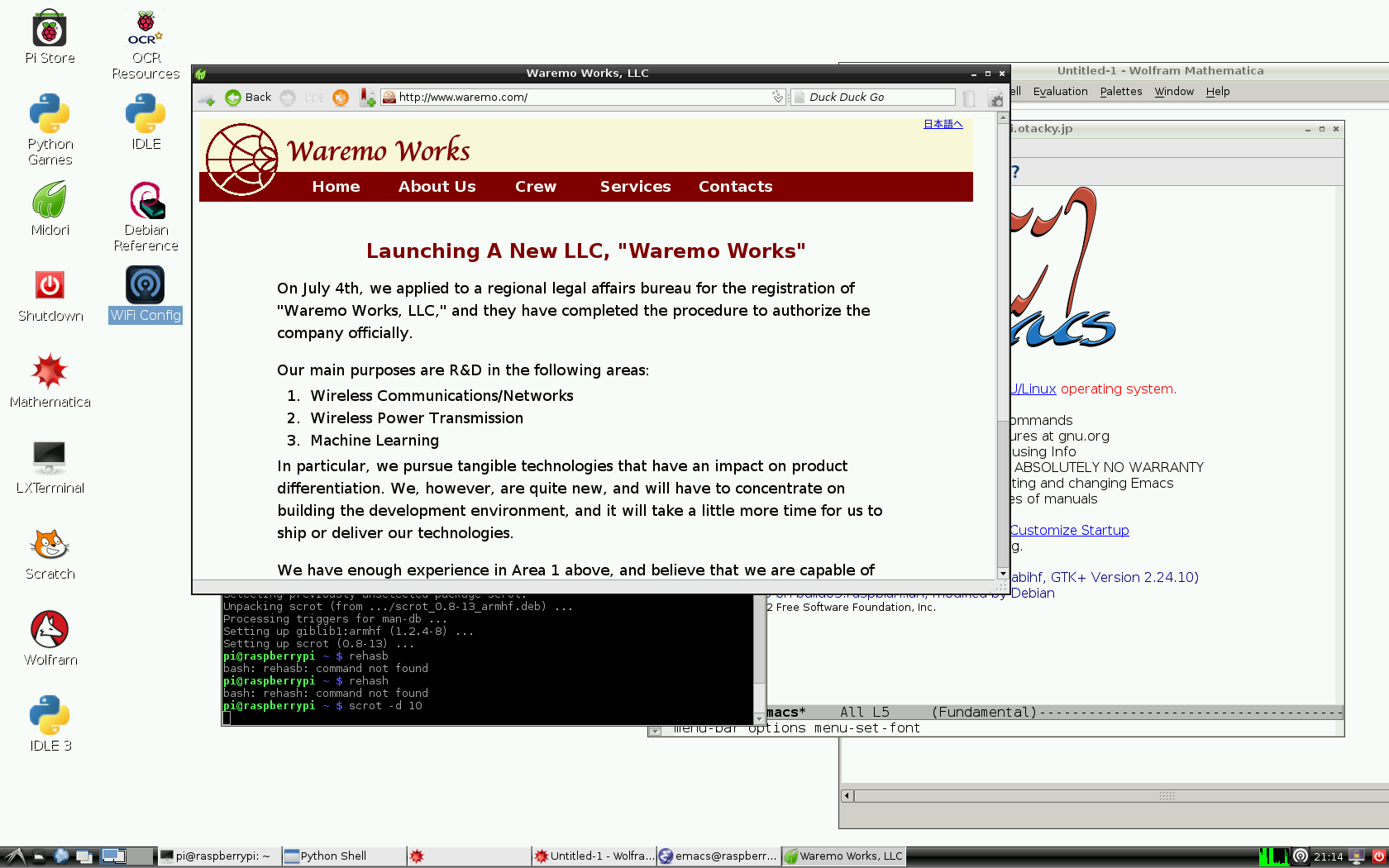
Task: Select the WiFi Config desktop icon
Action: click(x=146, y=295)
